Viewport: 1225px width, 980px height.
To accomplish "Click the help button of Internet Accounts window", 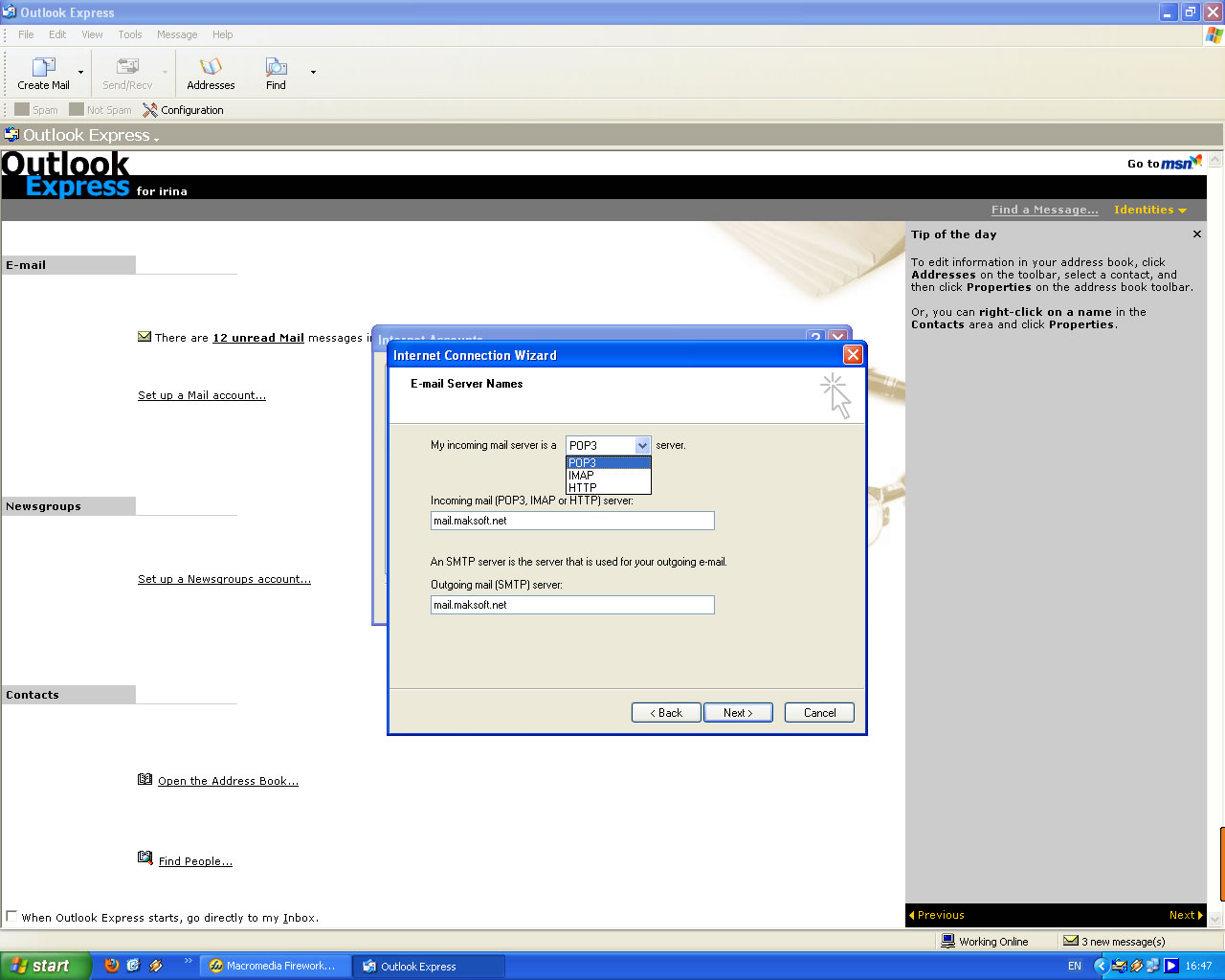I will click(815, 337).
